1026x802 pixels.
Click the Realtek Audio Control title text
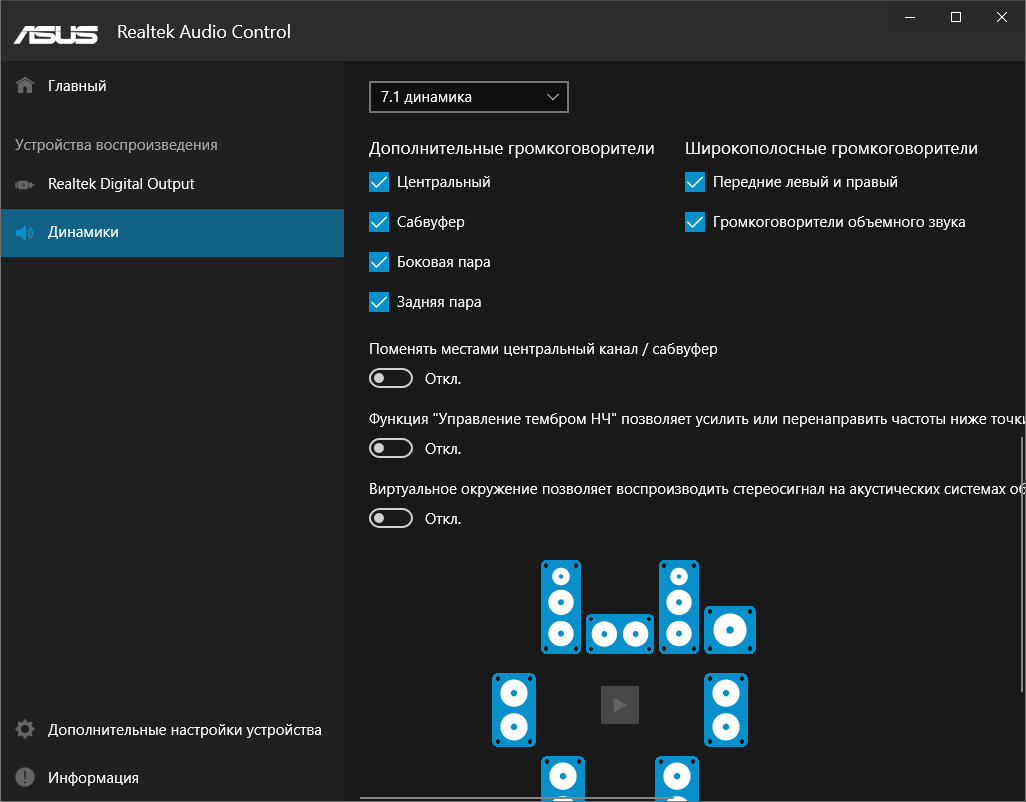[203, 31]
